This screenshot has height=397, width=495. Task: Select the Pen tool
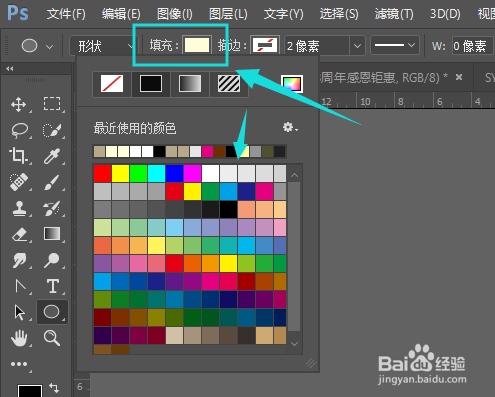click(x=20, y=286)
